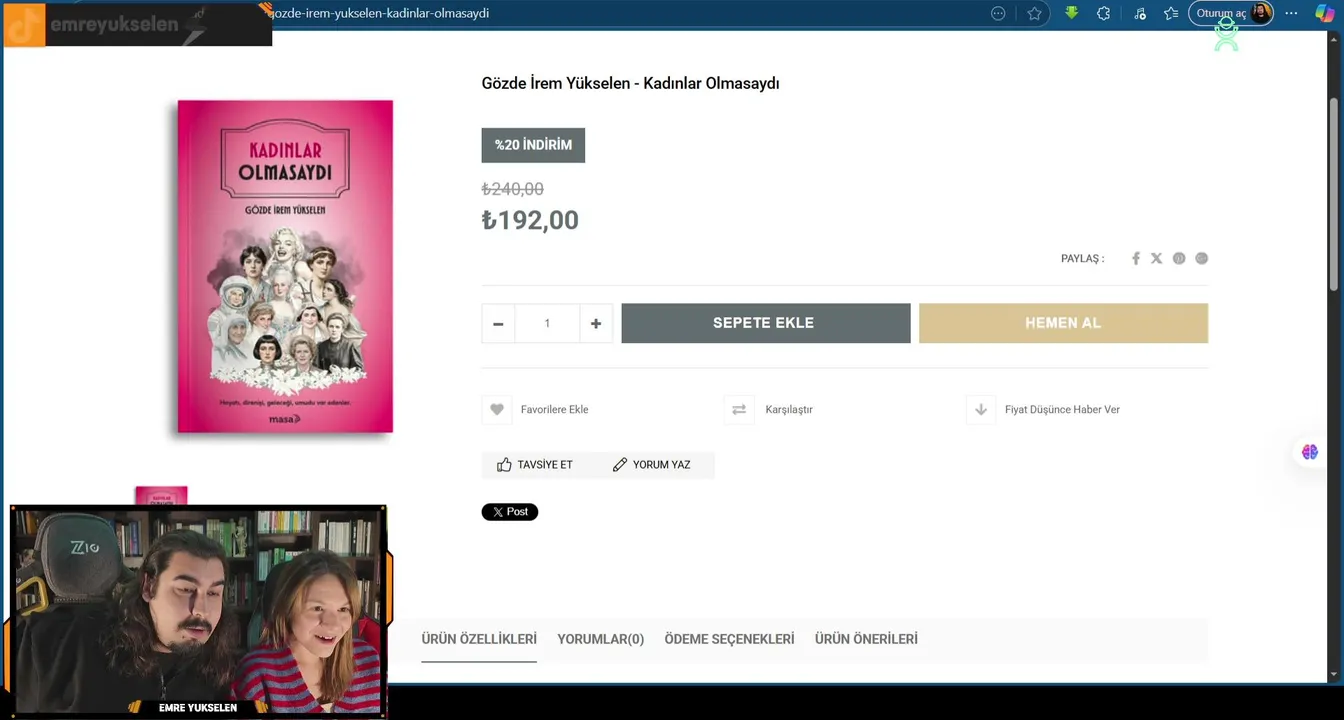The image size is (1344, 720).
Task: Click the PAYLAŞ label
Action: (x=1082, y=258)
